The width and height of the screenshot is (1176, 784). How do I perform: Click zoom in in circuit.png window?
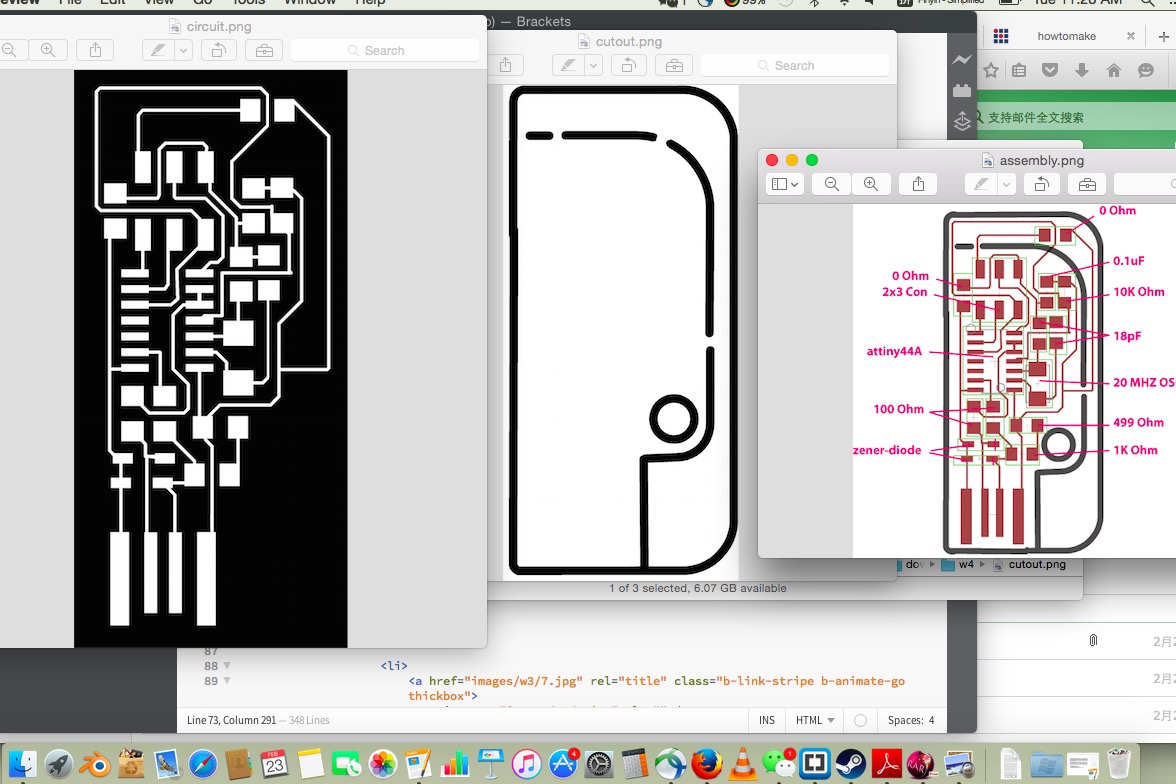(48, 50)
